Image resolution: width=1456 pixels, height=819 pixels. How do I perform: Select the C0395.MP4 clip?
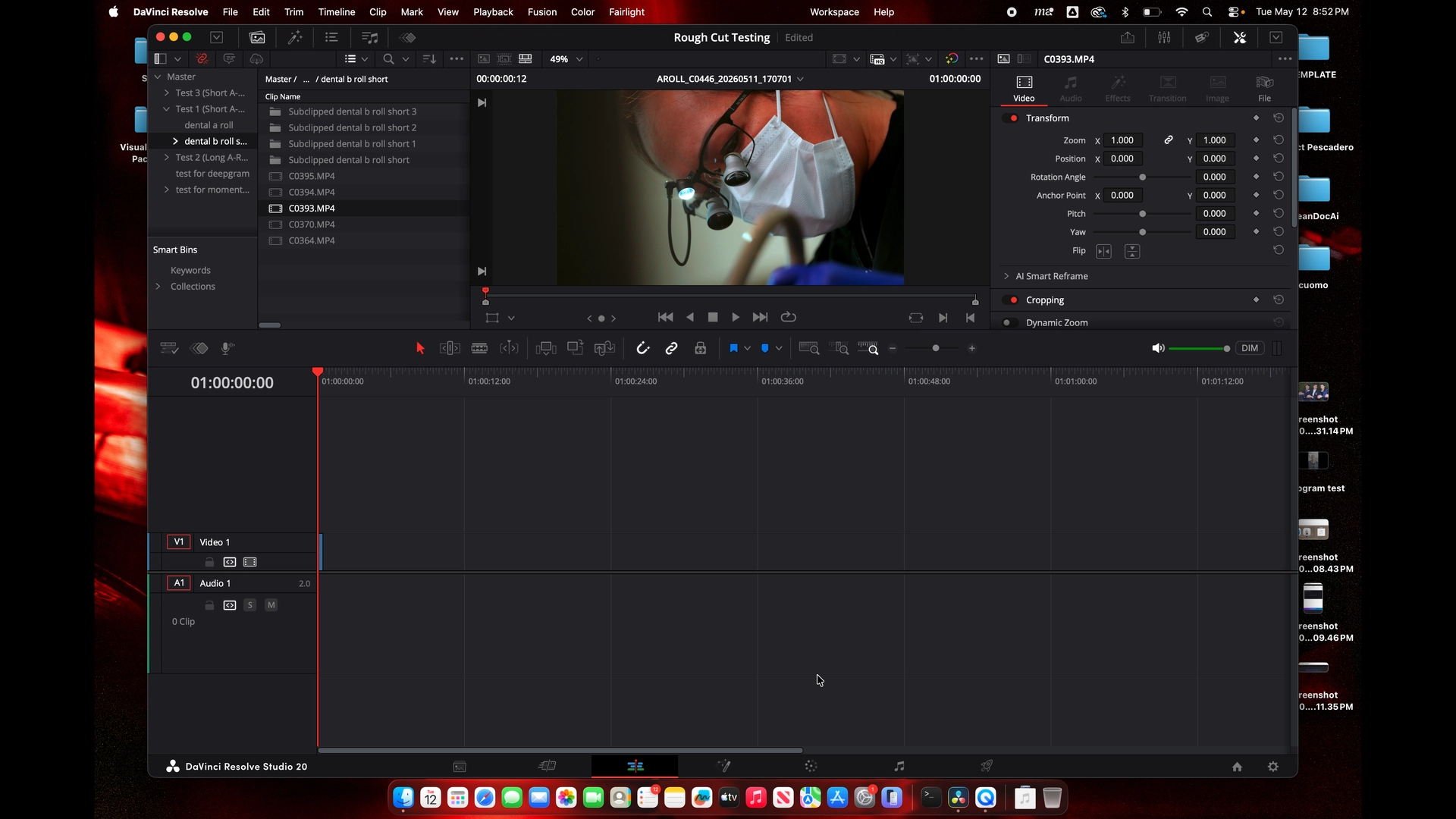312,176
